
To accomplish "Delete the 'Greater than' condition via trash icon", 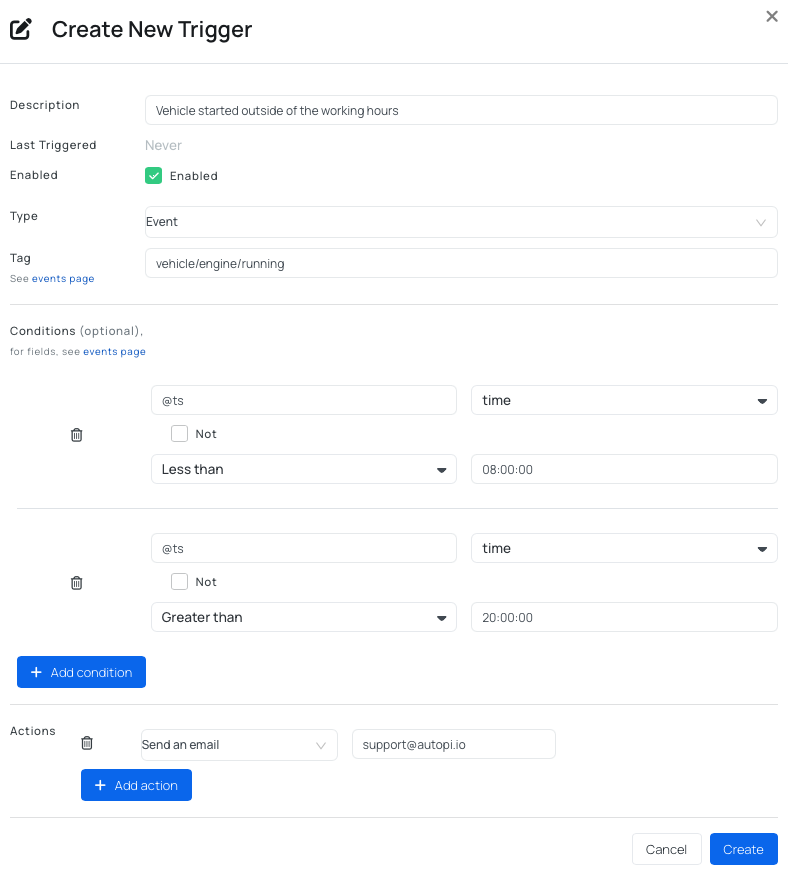I will (x=77, y=583).
